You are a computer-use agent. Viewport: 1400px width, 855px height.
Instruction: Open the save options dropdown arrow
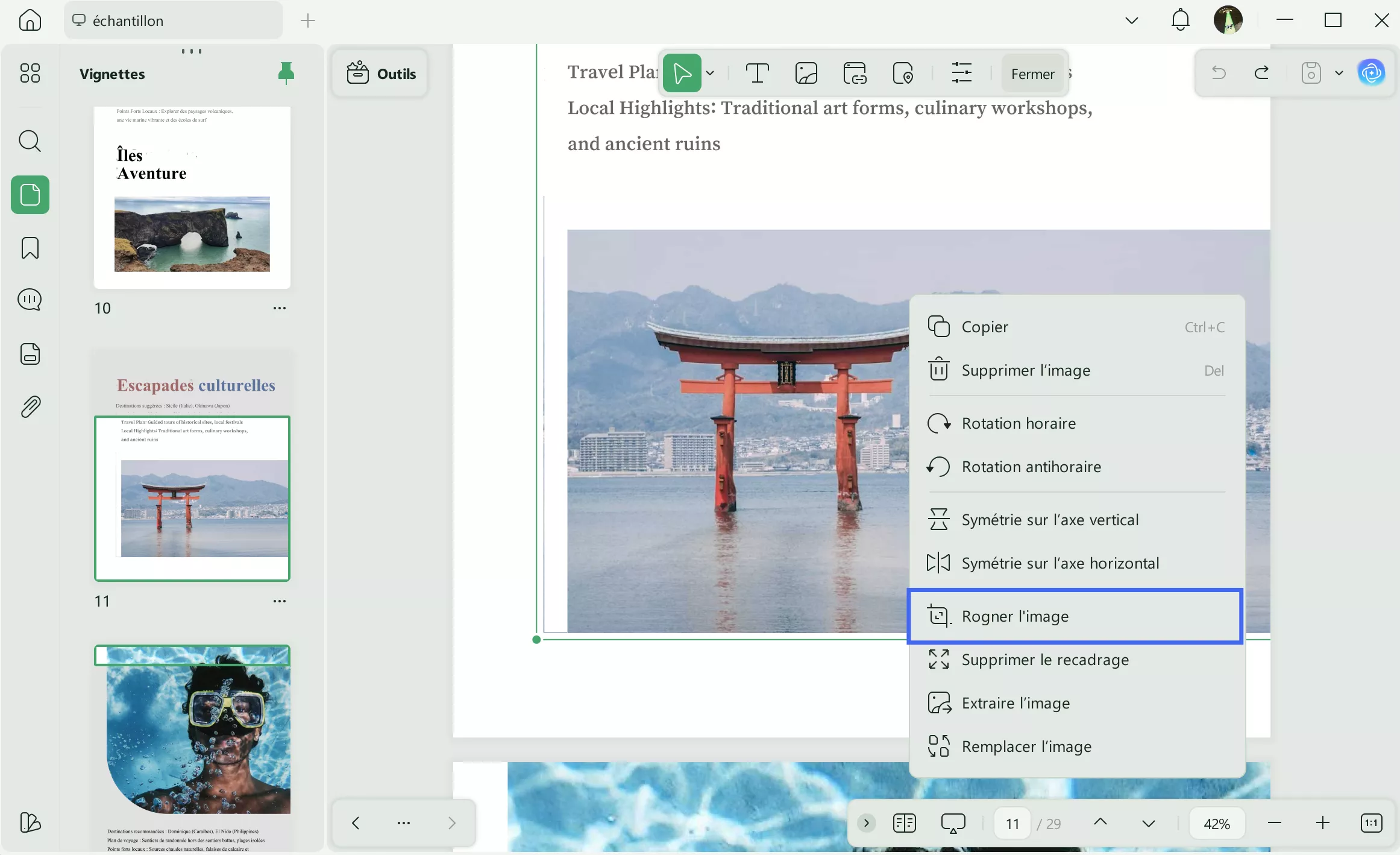(1339, 74)
